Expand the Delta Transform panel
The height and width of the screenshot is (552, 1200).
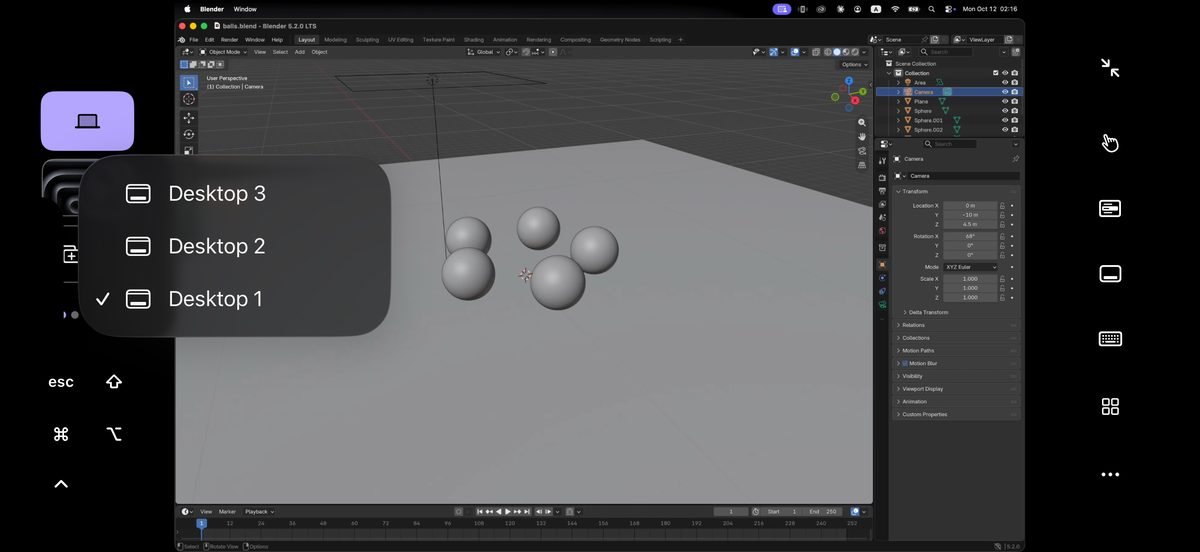point(928,312)
